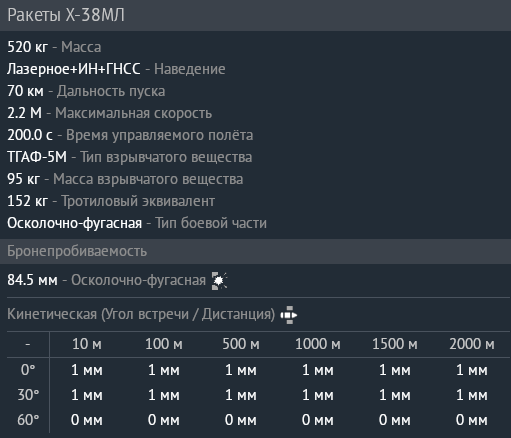Screen dimensions: 511x438
Task: Click the 'Наведение' label
Action: 190,69
